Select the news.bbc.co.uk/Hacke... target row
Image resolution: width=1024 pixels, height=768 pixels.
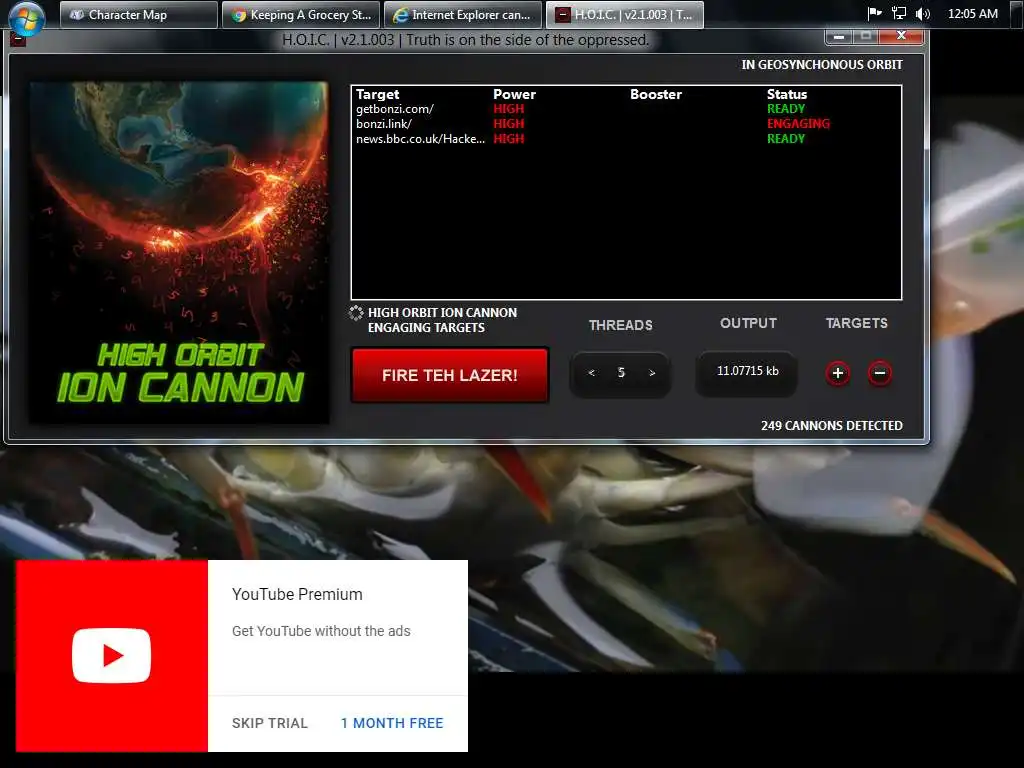[626, 139]
